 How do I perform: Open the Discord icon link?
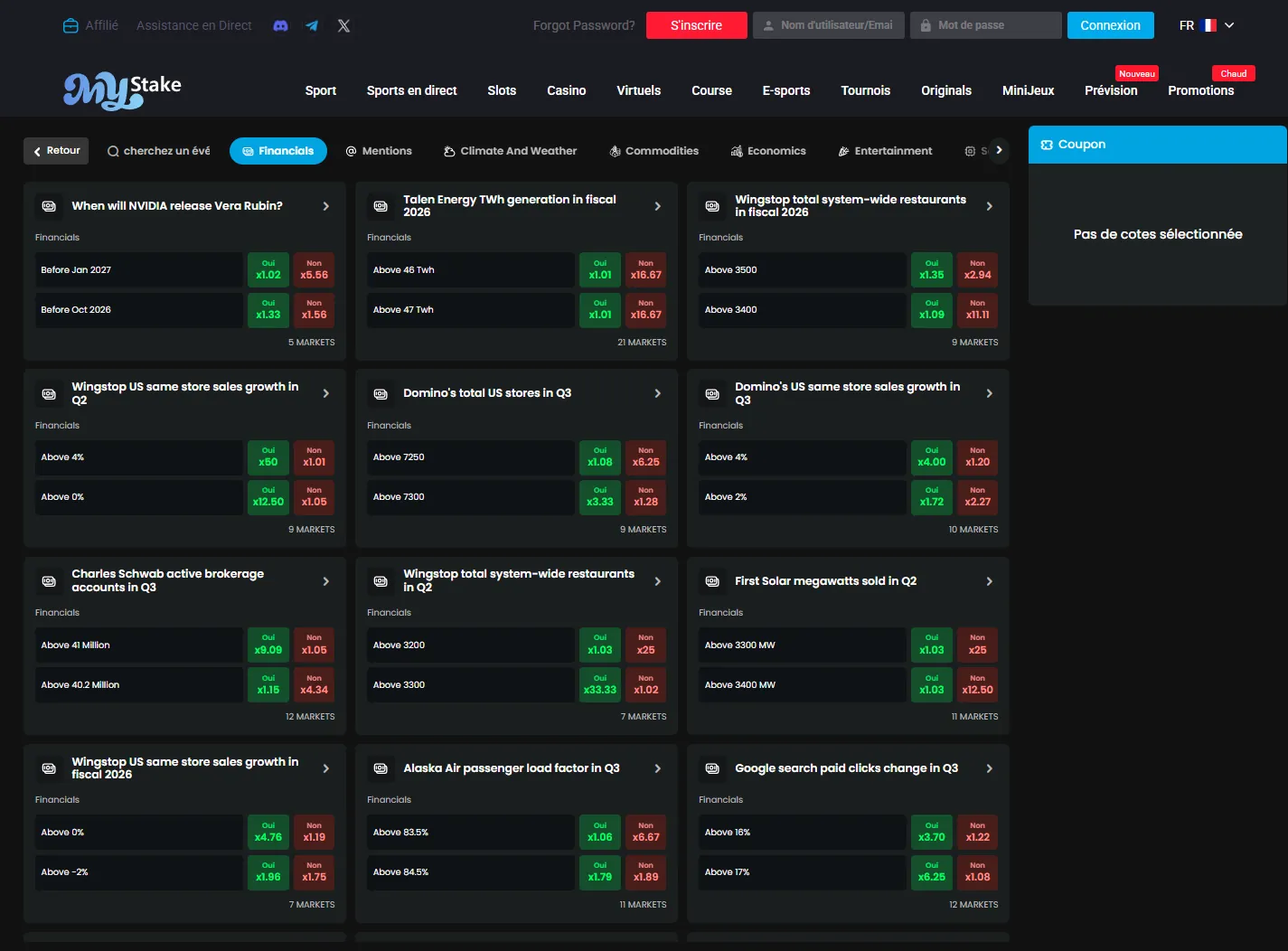tap(280, 25)
